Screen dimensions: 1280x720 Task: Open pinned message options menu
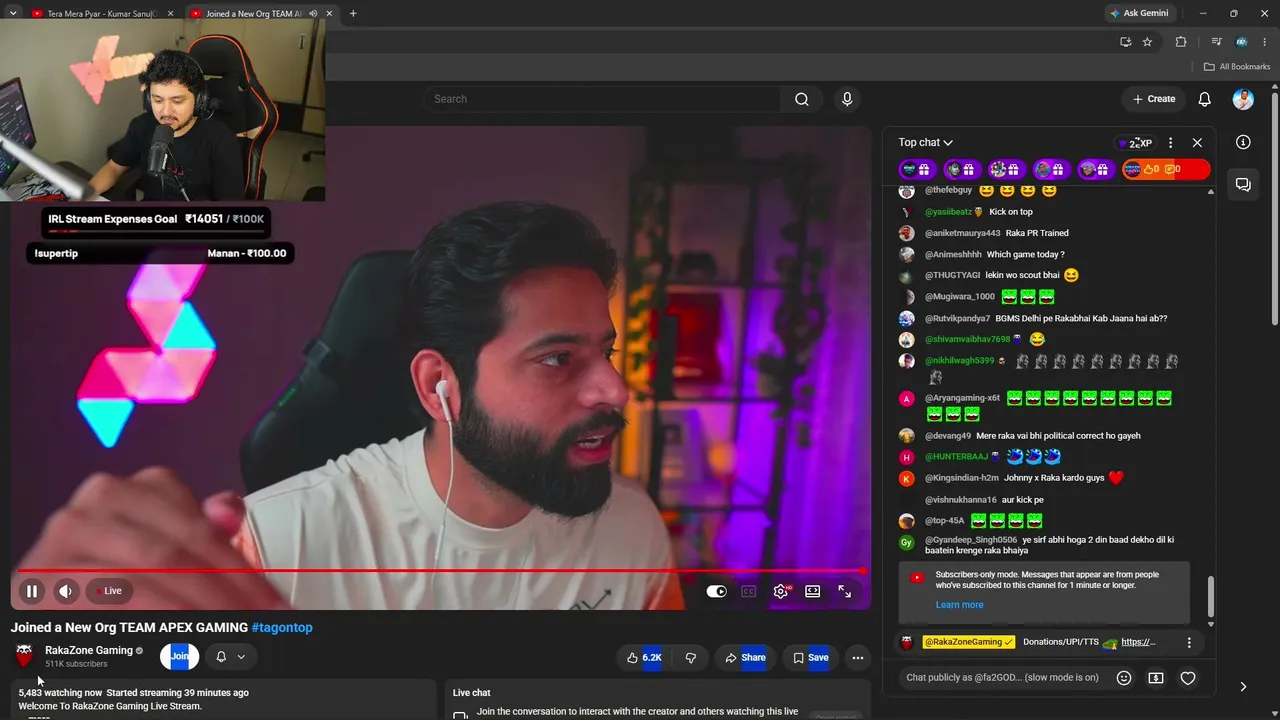pos(1189,643)
